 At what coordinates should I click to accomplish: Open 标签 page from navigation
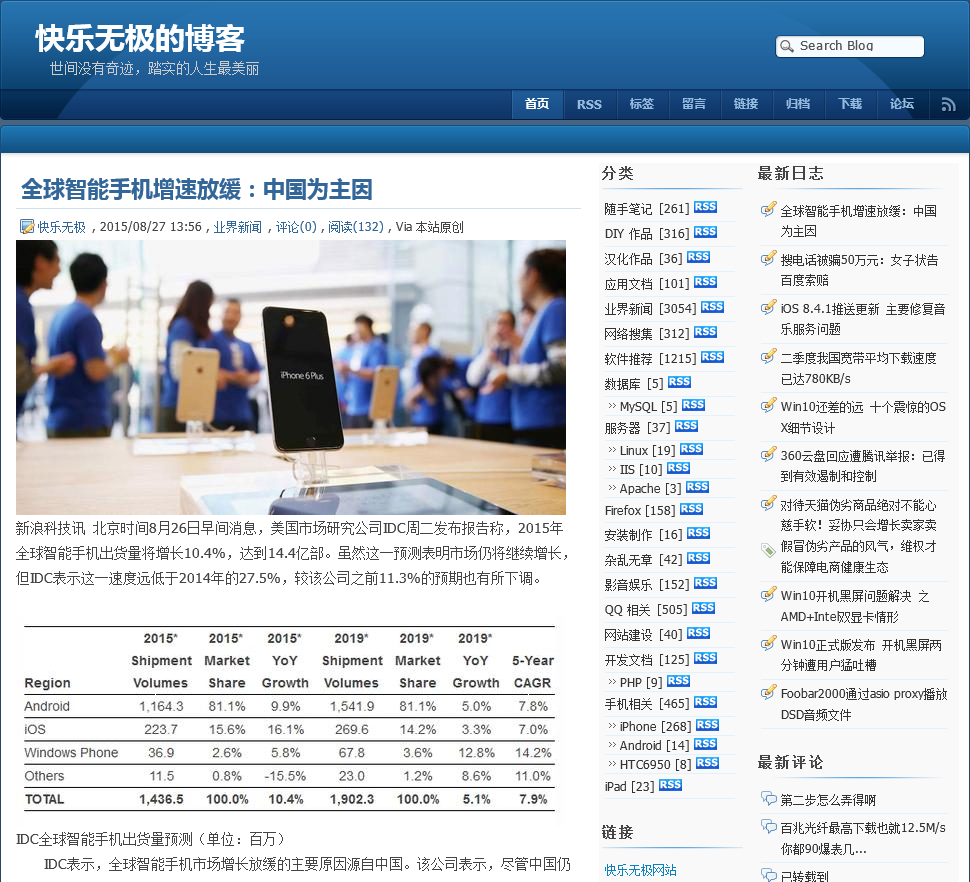(642, 104)
